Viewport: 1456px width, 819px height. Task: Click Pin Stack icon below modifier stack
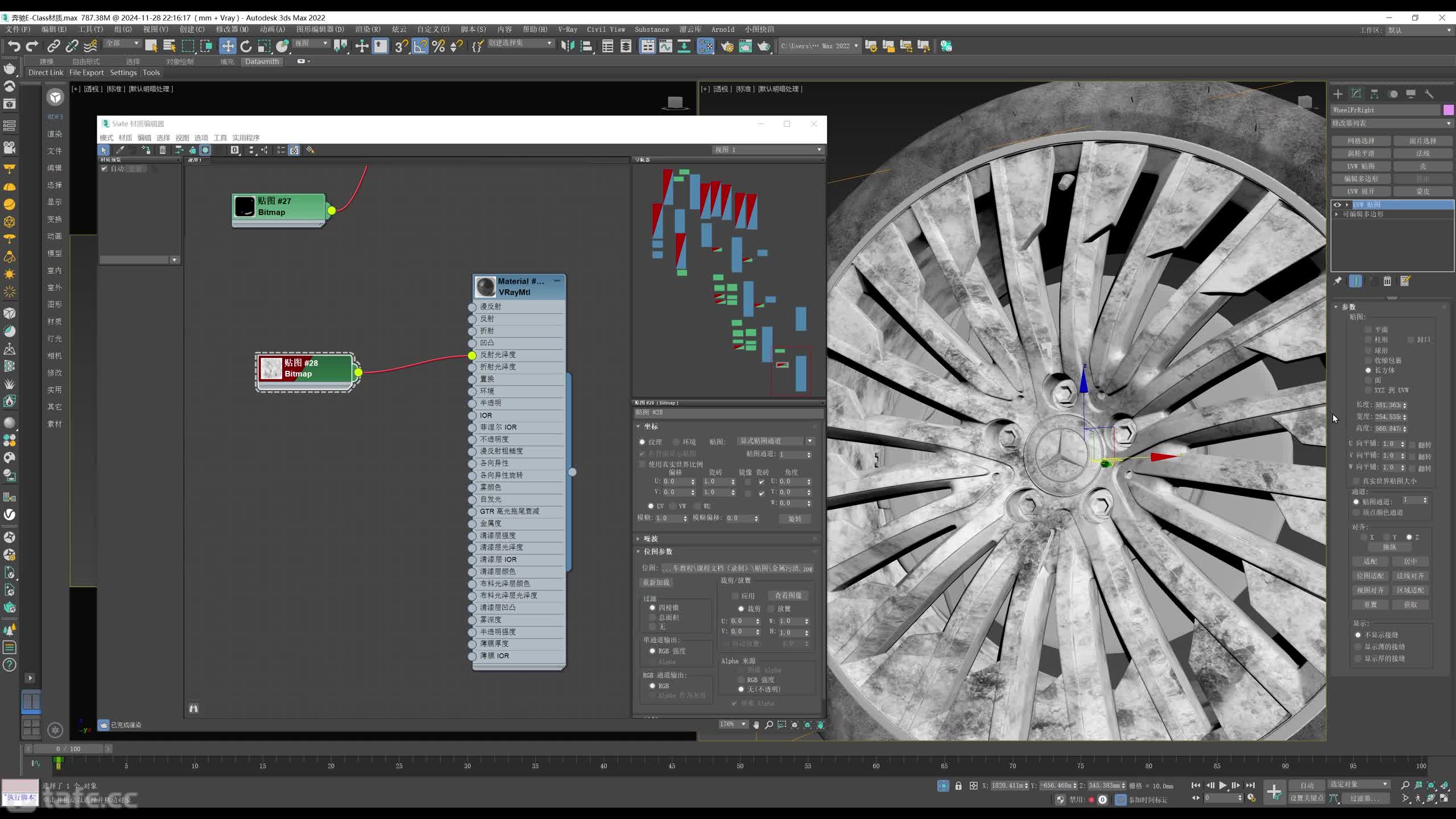pyautogui.click(x=1338, y=281)
